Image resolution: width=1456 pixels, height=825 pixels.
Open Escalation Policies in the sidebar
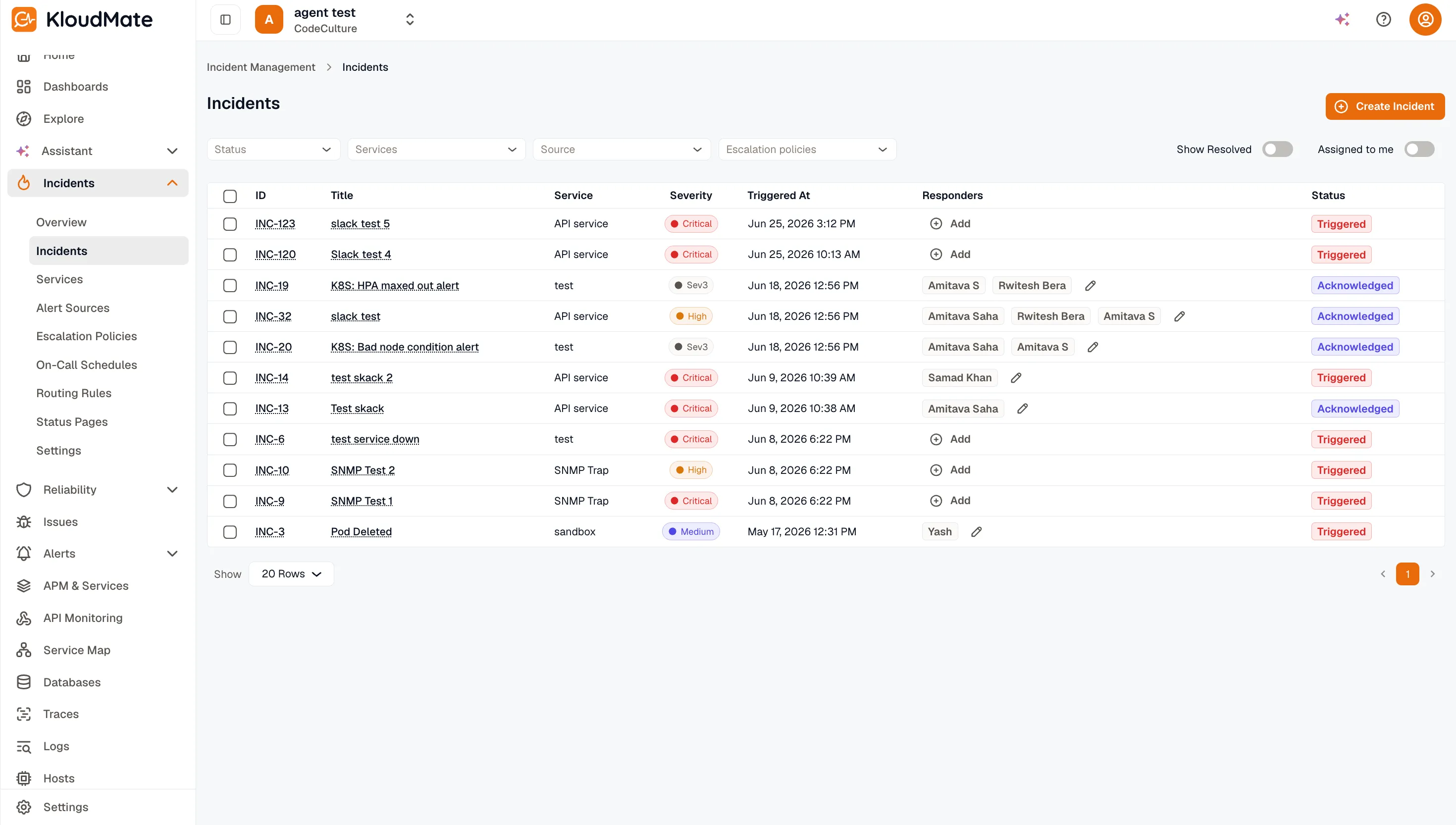(x=87, y=336)
